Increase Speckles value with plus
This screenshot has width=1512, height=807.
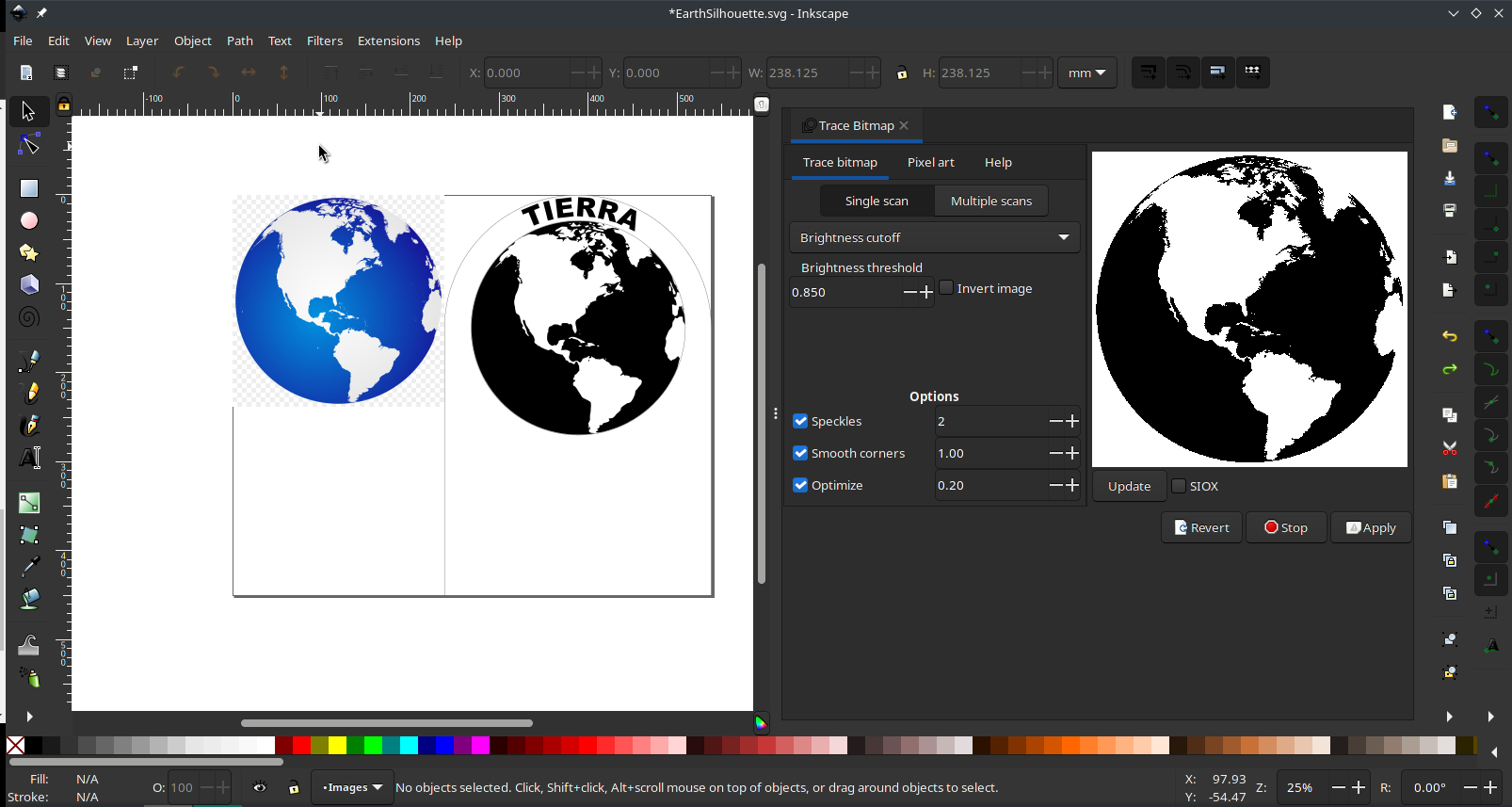(1072, 421)
